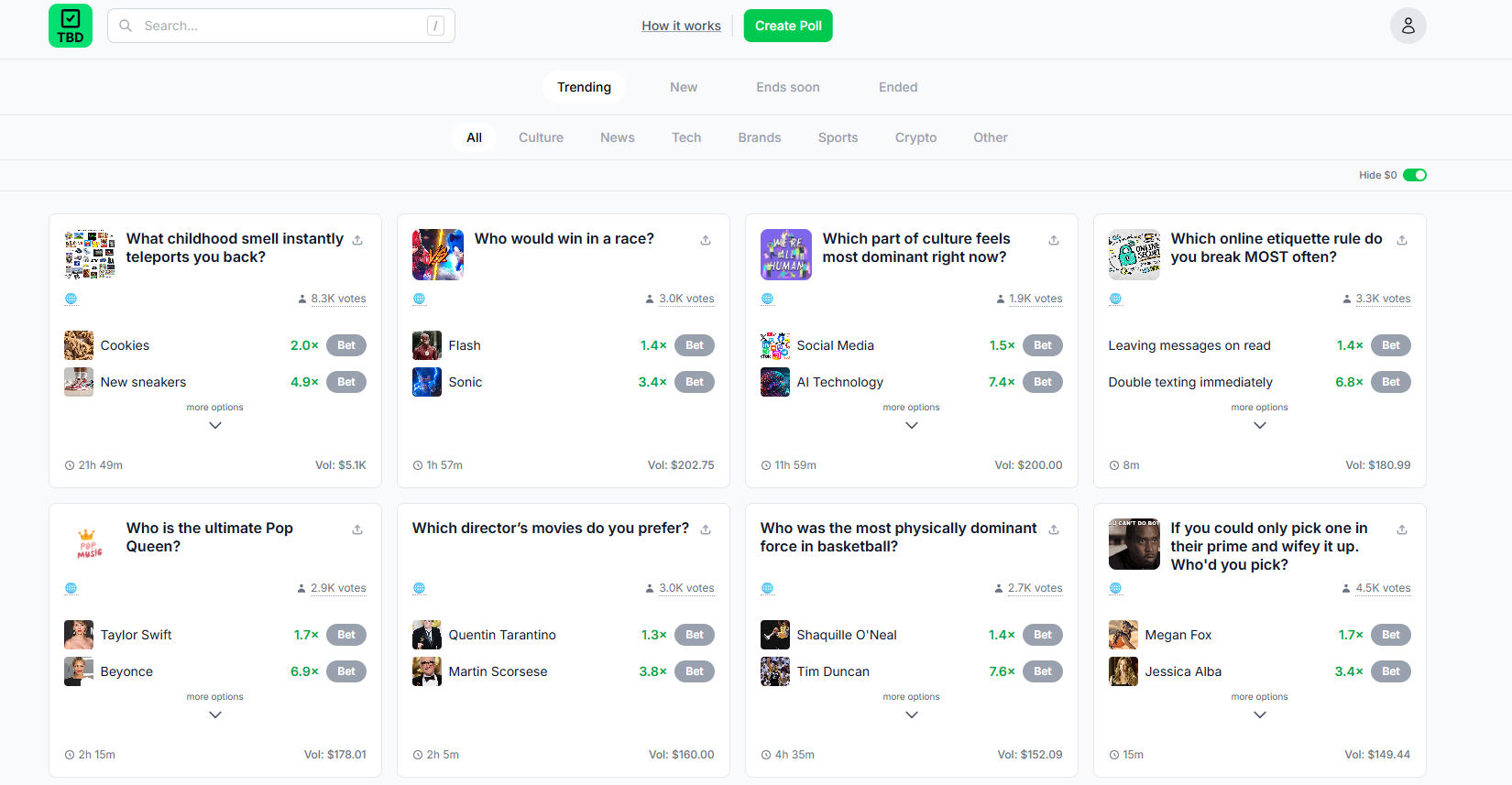Click share icon on basketball dominance poll

pyautogui.click(x=1054, y=529)
